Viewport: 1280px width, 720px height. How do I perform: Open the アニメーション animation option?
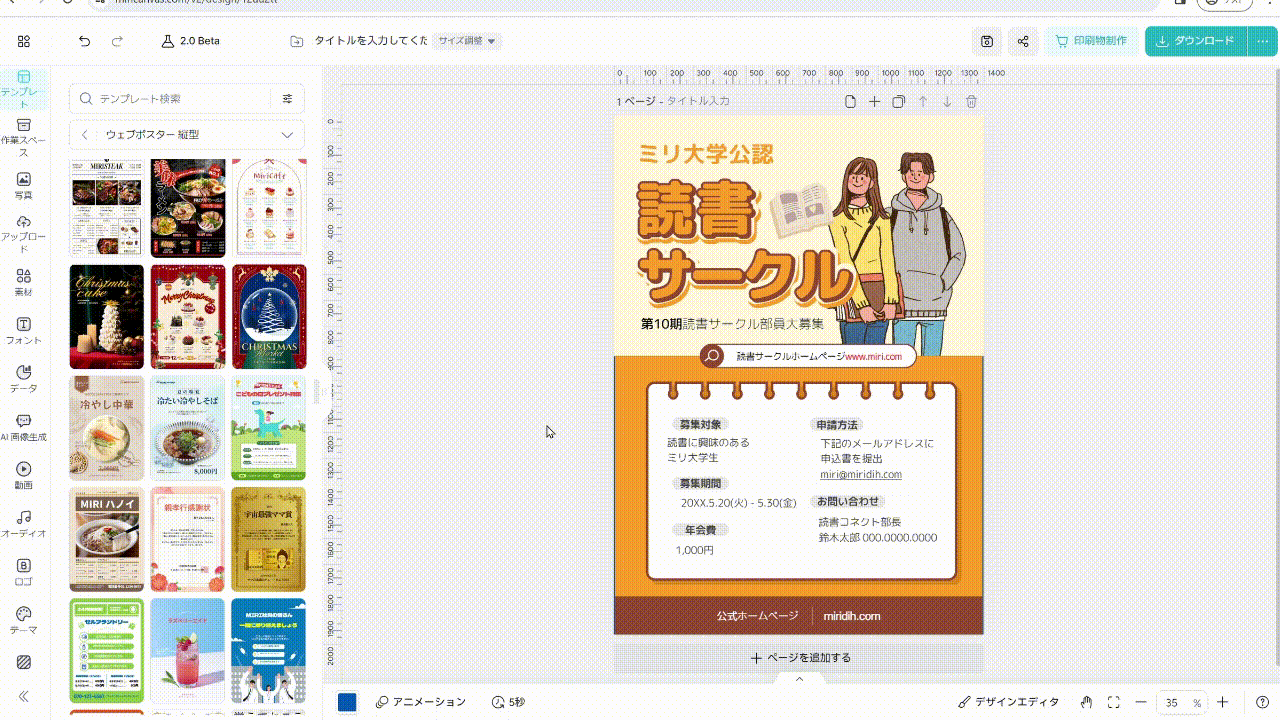coord(421,702)
